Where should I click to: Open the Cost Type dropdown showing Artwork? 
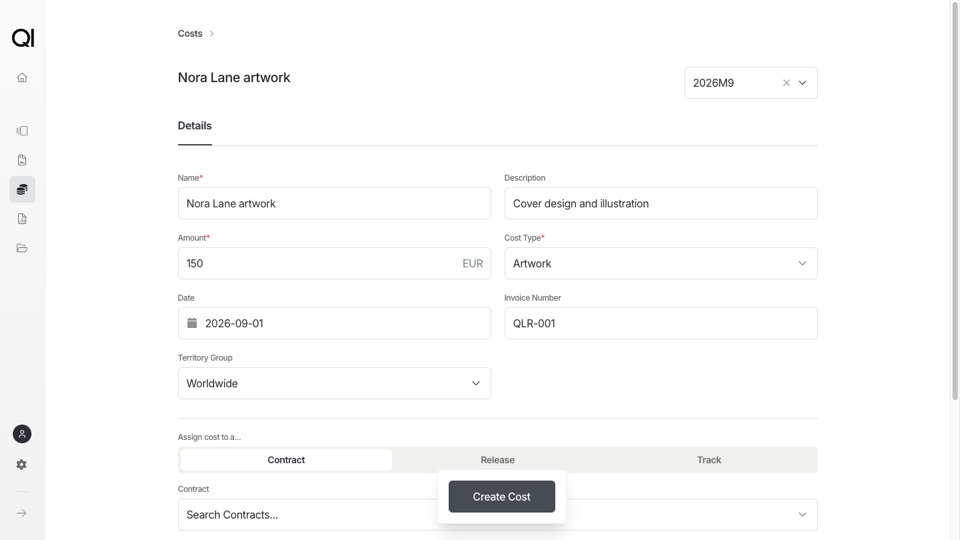point(661,263)
